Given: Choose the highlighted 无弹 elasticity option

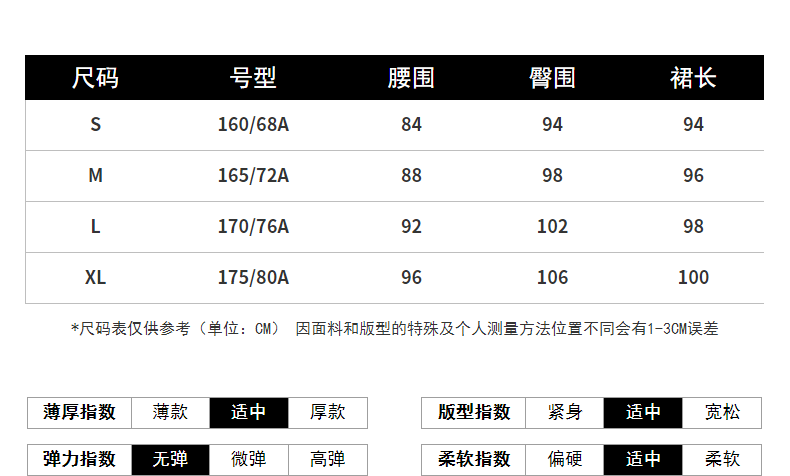Looking at the screenshot, I should pyautogui.click(x=170, y=460).
